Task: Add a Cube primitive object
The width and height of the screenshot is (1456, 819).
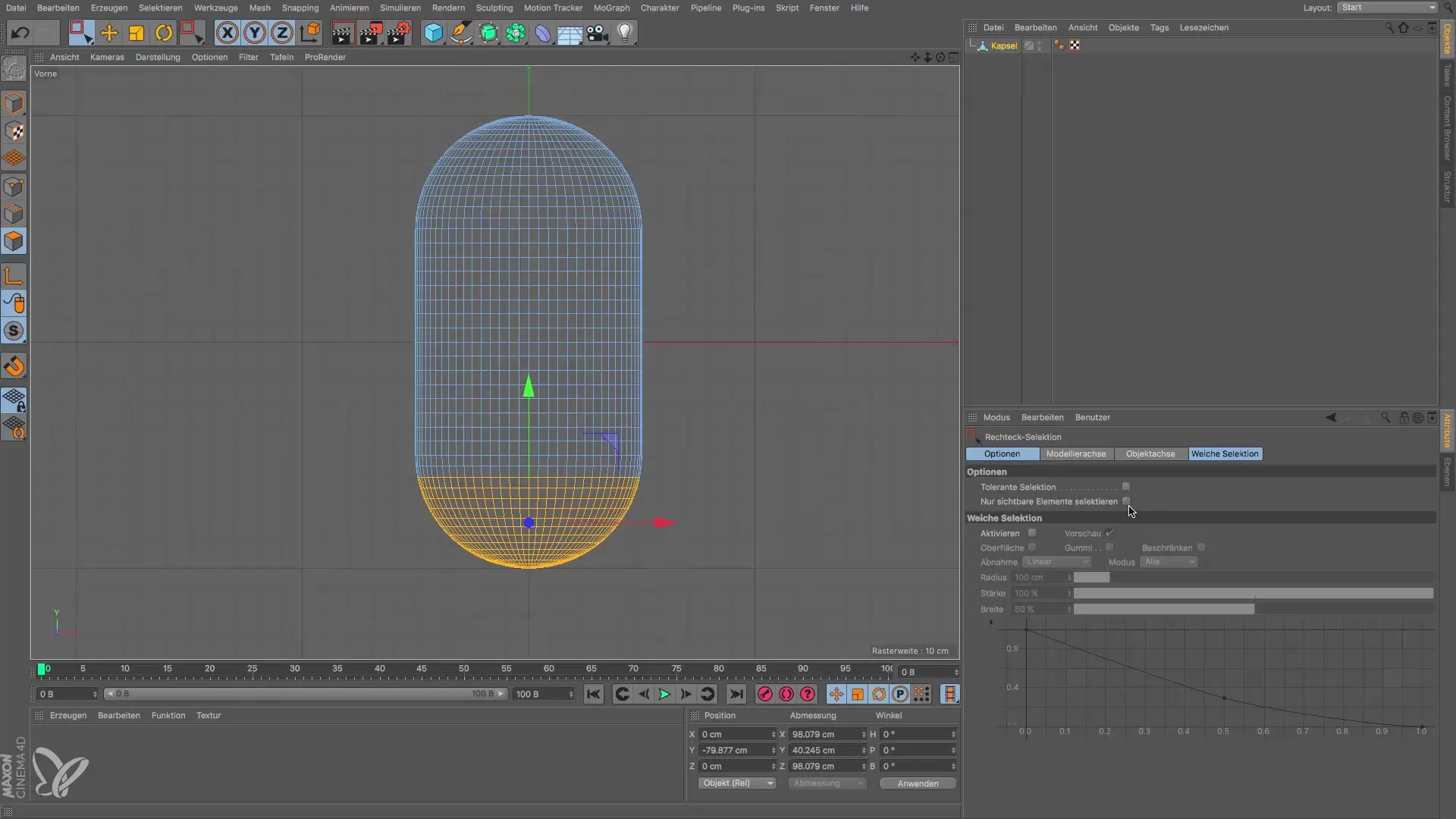Action: [433, 33]
